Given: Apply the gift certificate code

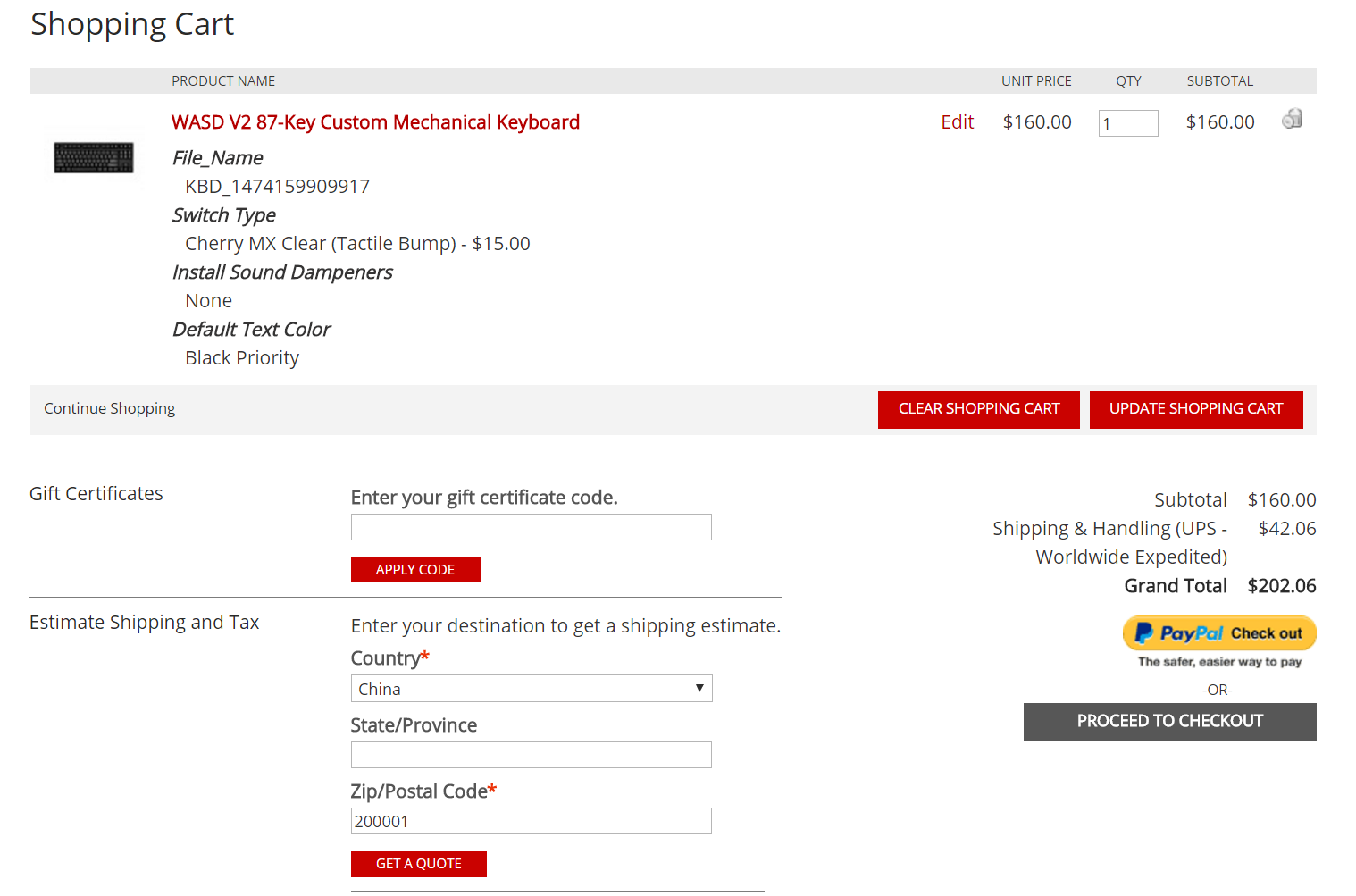Looking at the screenshot, I should click(415, 570).
